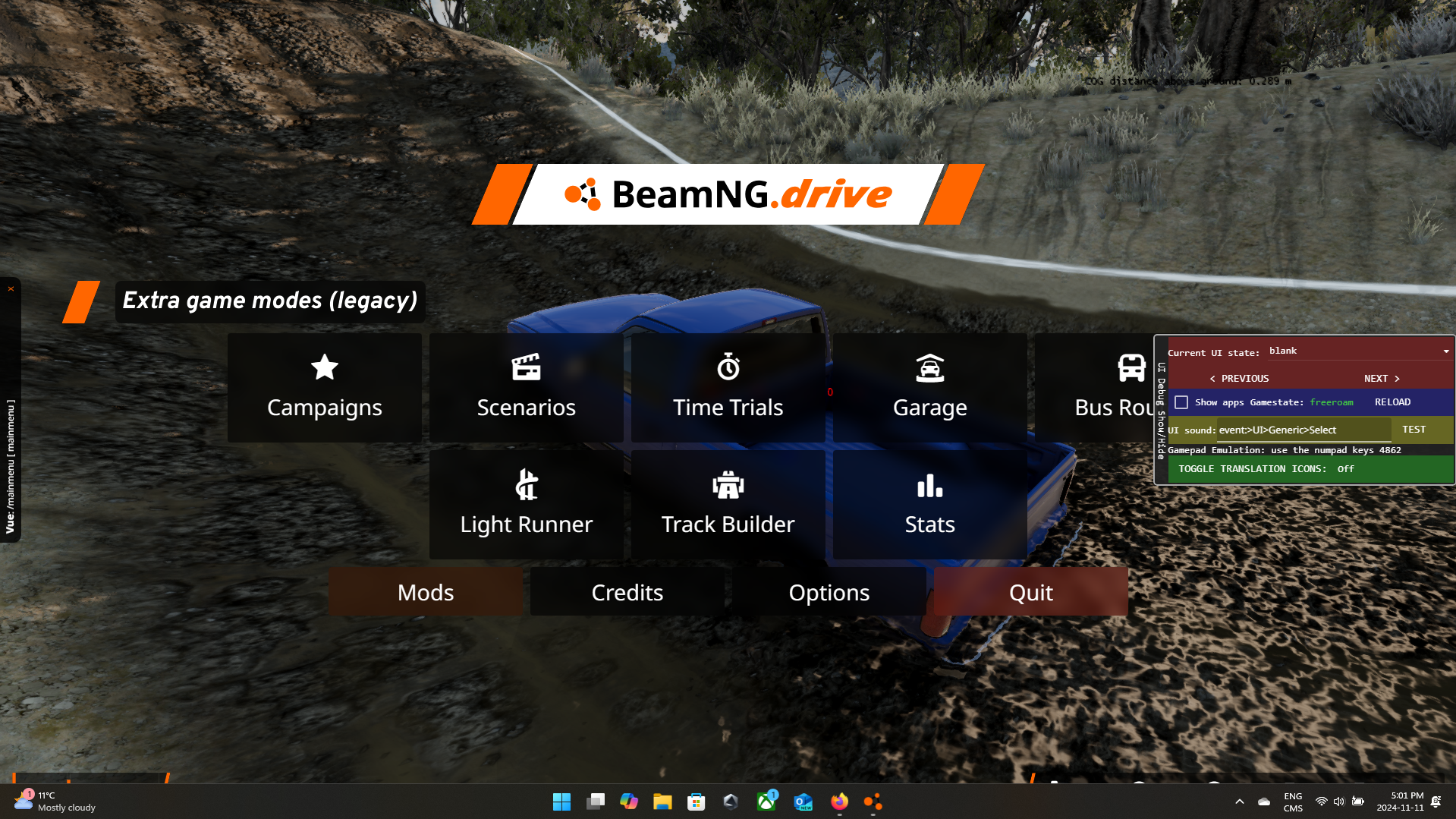
Task: Show hidden system tray icons
Action: tap(1239, 802)
